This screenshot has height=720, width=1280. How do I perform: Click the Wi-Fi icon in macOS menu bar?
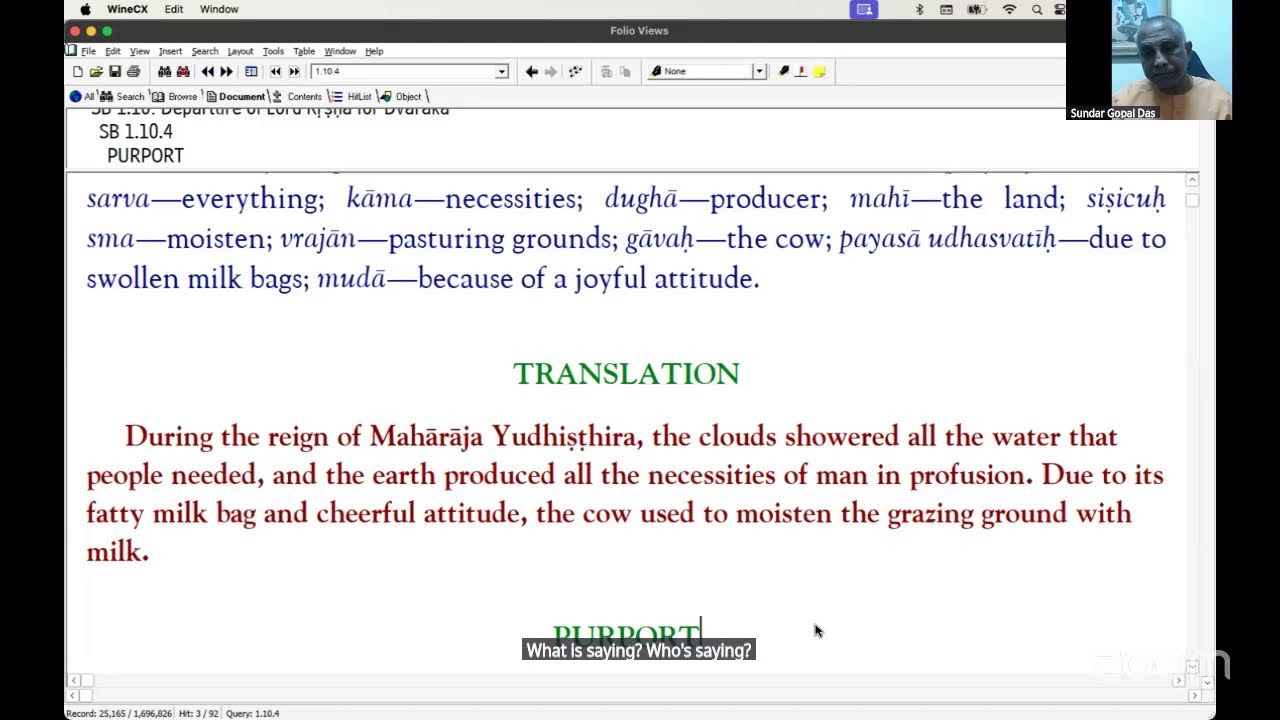point(1009,9)
